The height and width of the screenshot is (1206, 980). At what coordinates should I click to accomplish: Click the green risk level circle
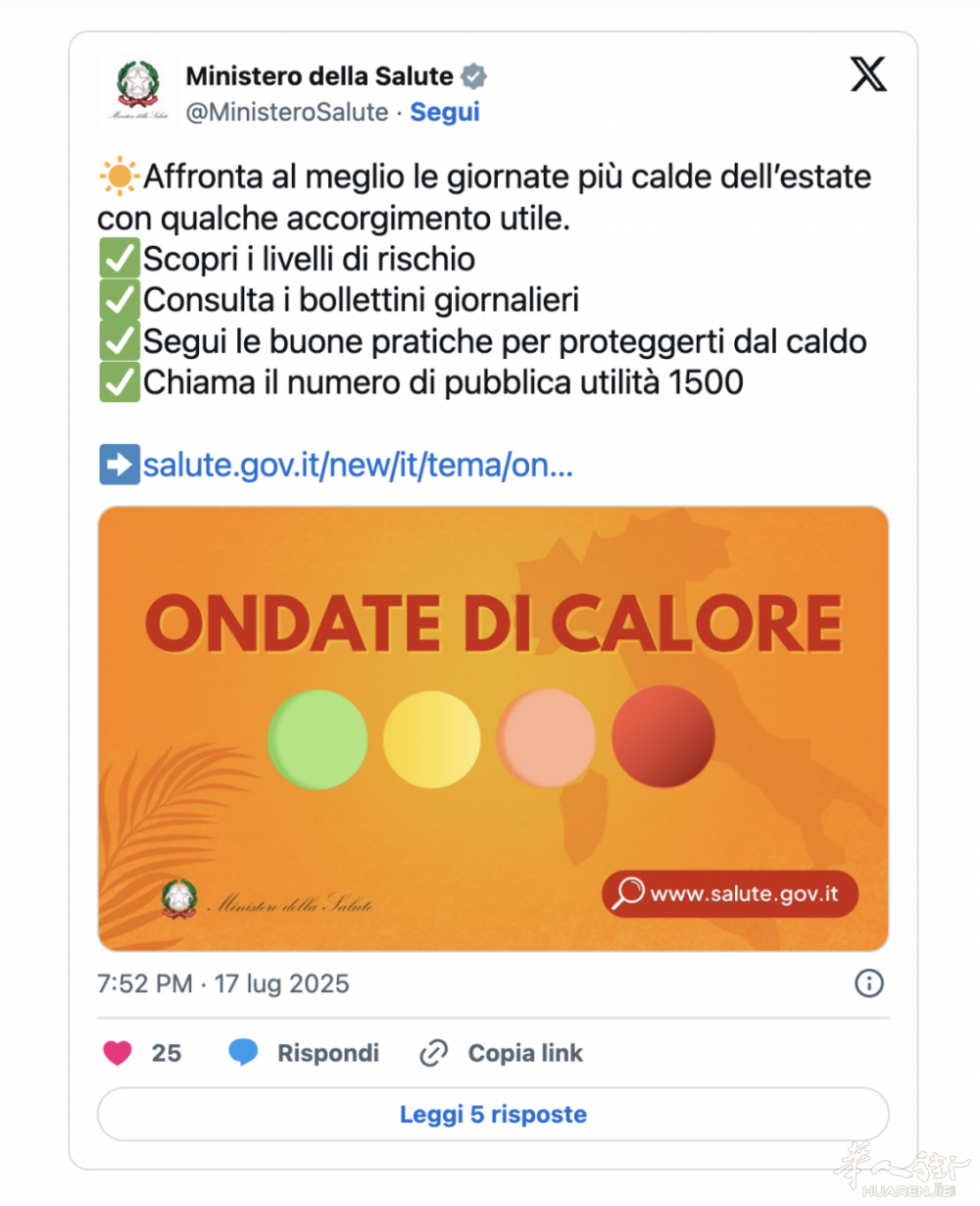pos(318,738)
